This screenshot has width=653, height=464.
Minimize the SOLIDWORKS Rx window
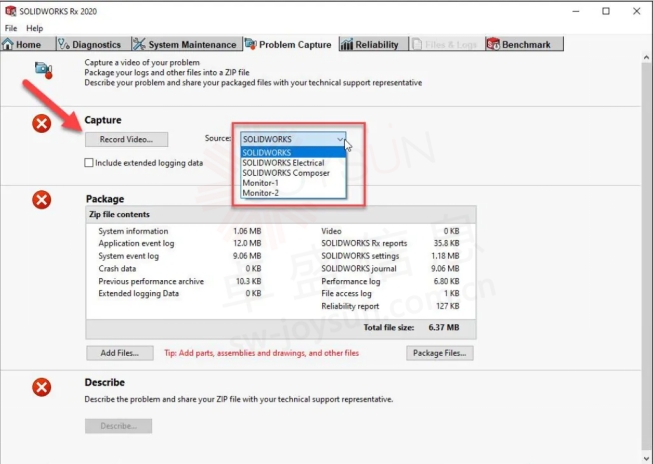[x=576, y=11]
